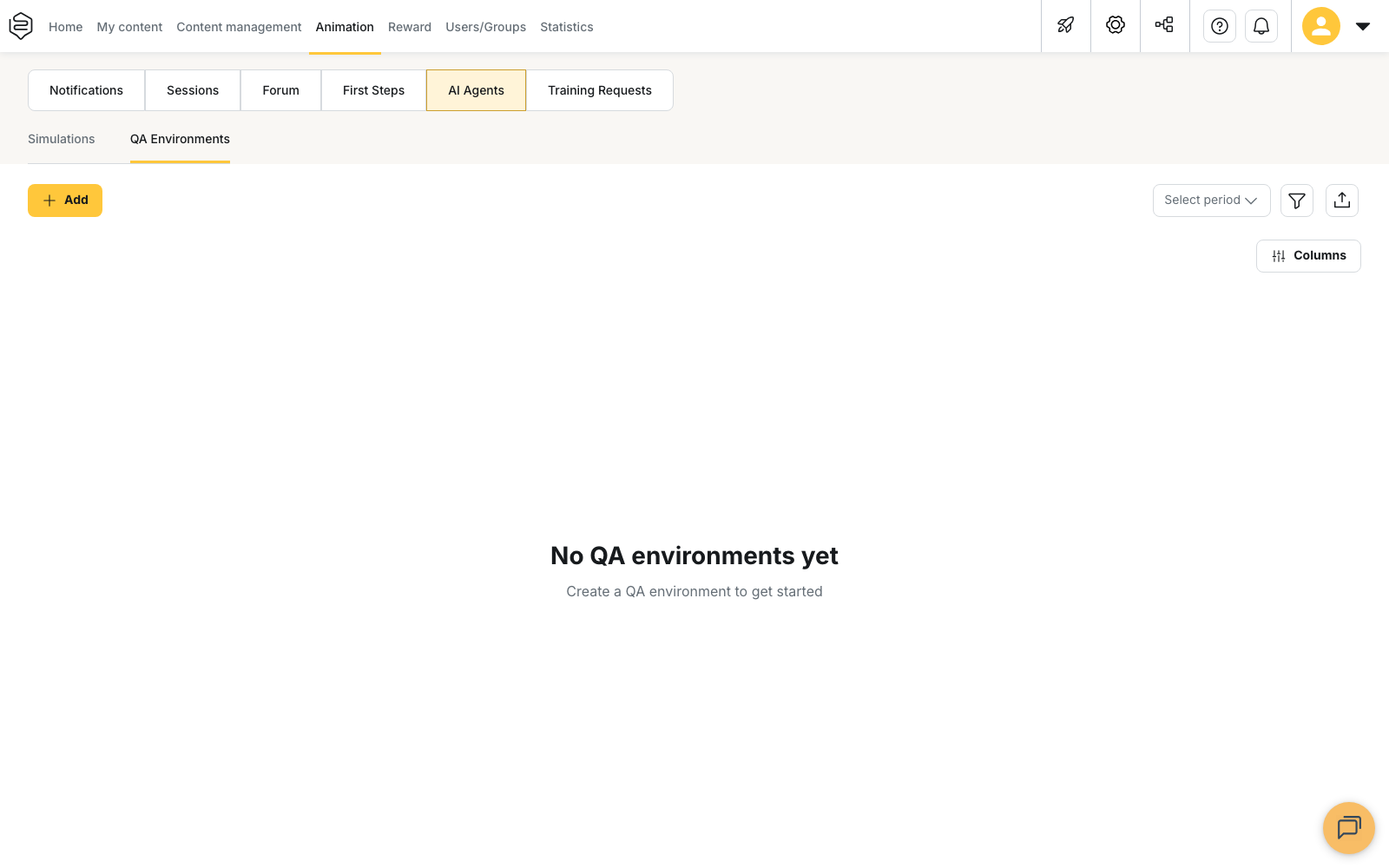Select the Animation menu item

[345, 27]
